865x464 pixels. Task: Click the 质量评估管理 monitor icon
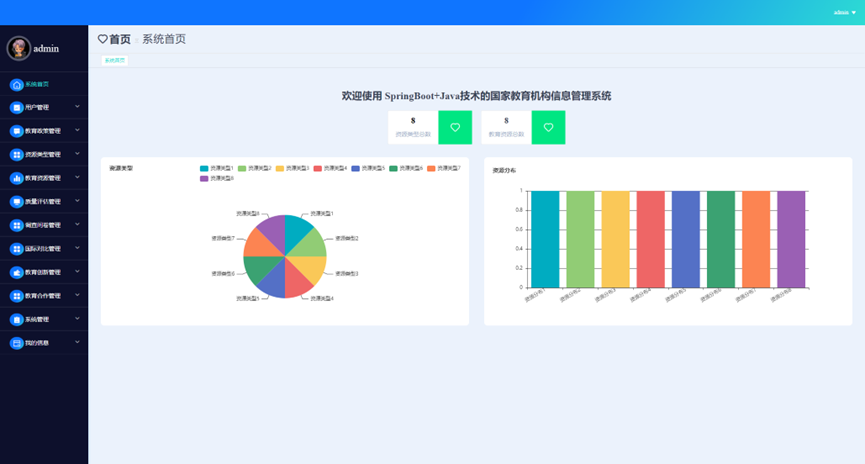coord(17,202)
